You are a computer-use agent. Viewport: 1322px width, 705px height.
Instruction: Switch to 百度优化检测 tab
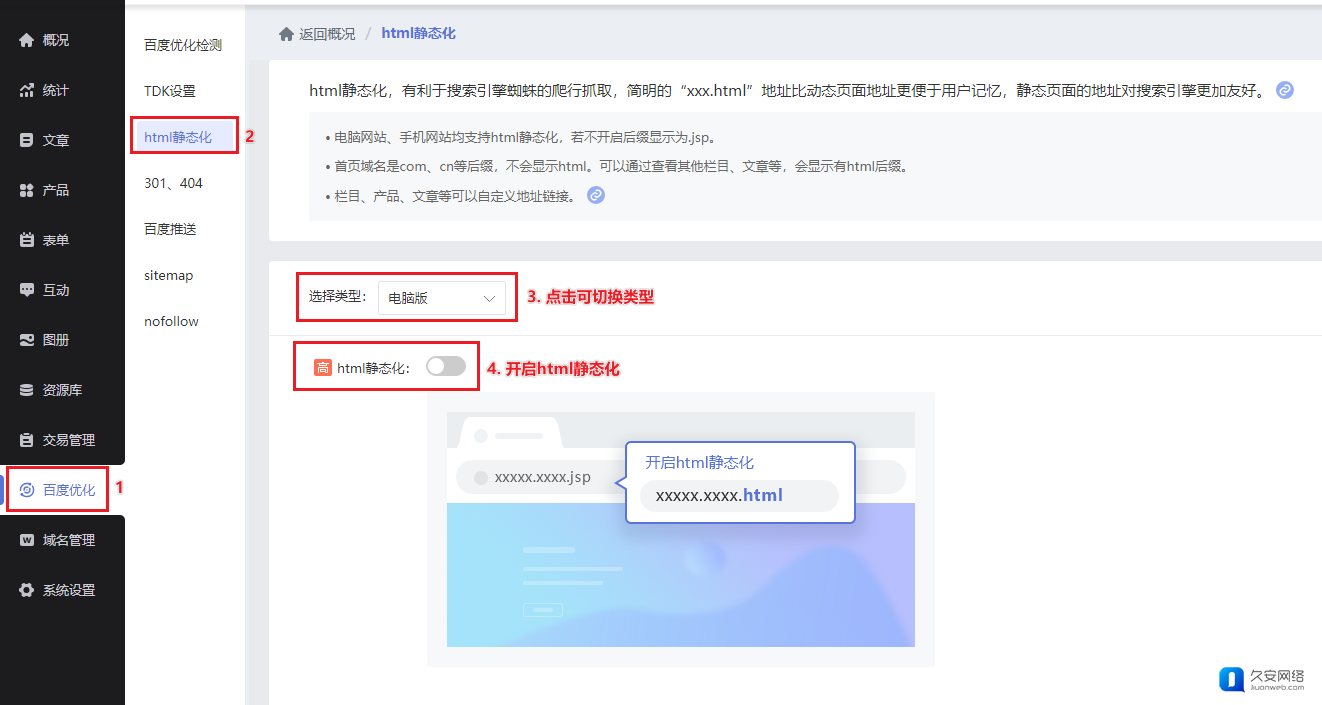tap(183, 45)
